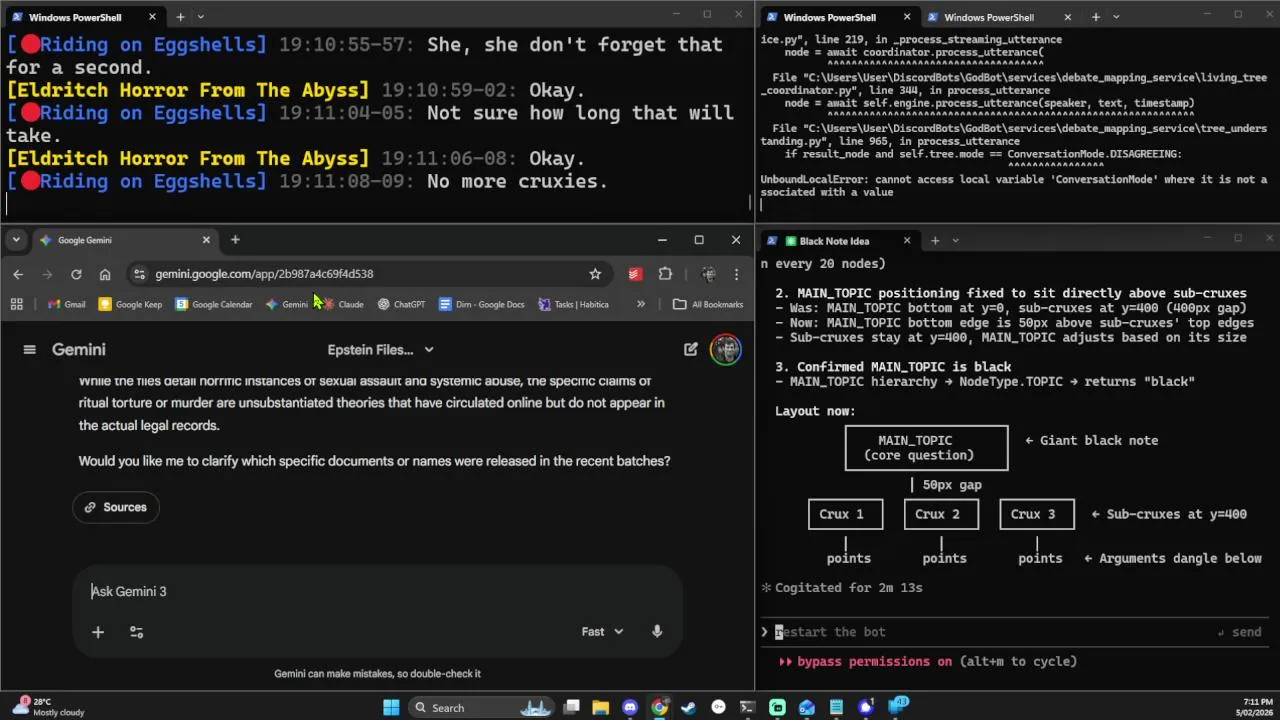Go back in Chrome history
Viewport: 1280px width, 720px height.
tap(18, 274)
